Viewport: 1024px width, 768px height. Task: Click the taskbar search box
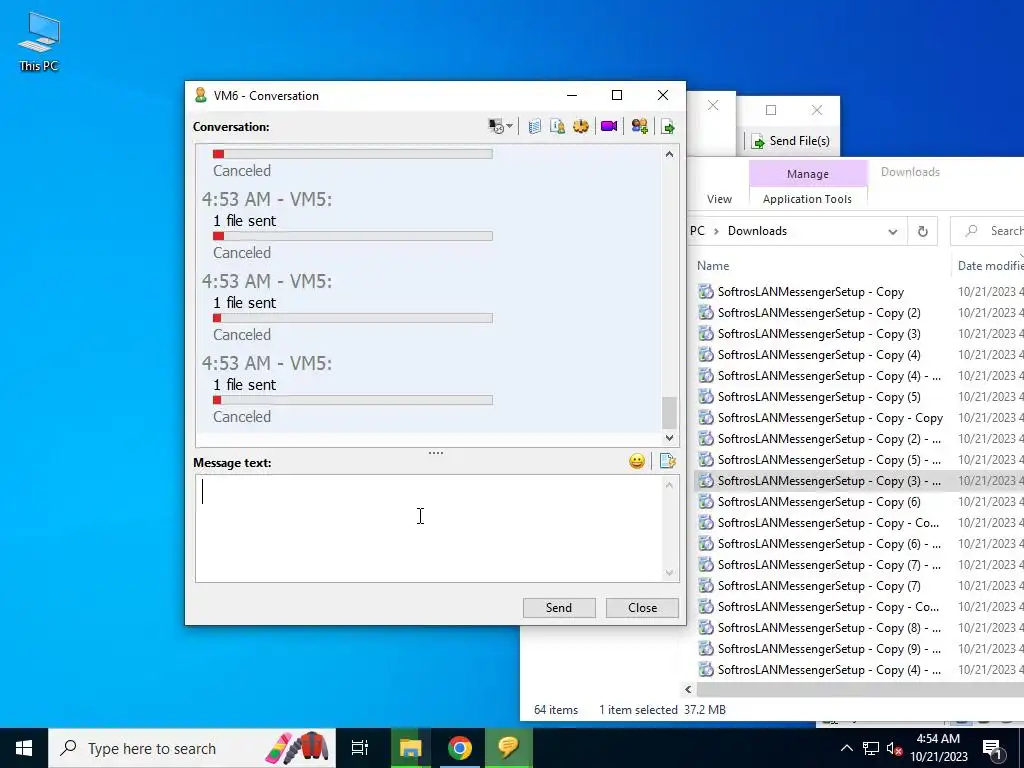[x=192, y=748]
